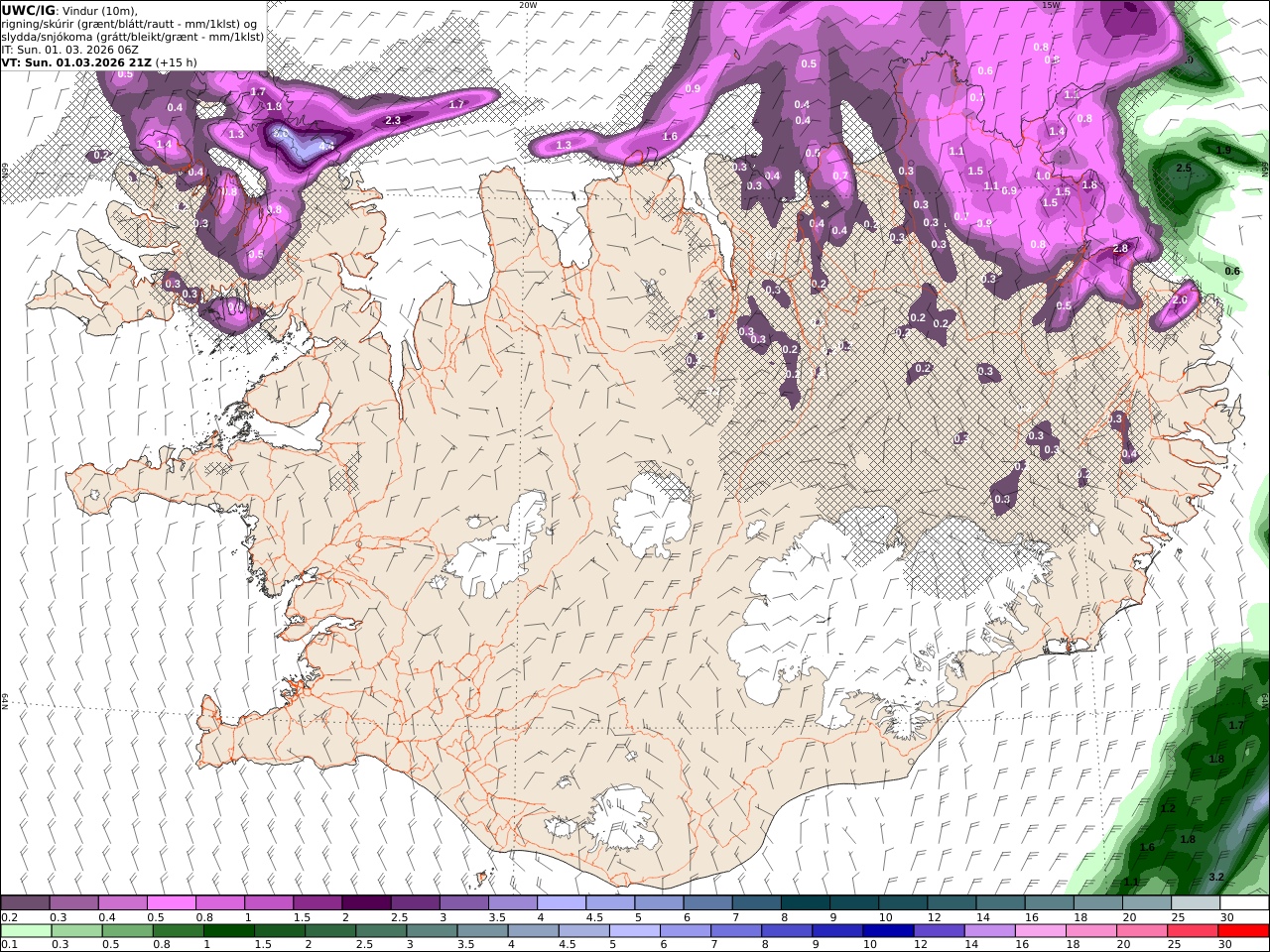Click the 2.3 snowfall value label
The height and width of the screenshot is (952, 1270).
point(392,120)
